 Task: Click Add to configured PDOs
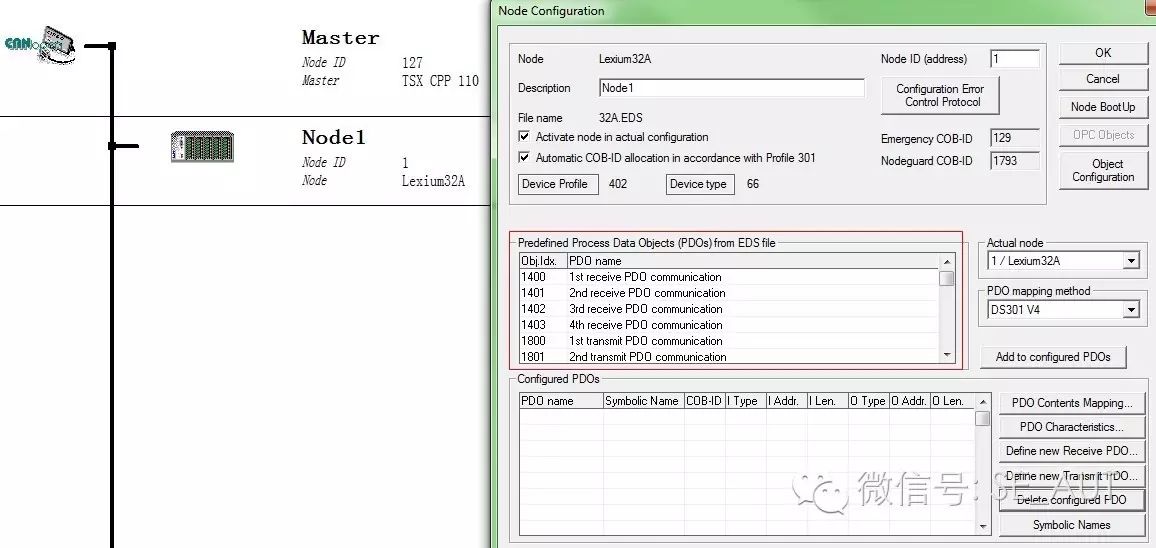click(x=1053, y=357)
